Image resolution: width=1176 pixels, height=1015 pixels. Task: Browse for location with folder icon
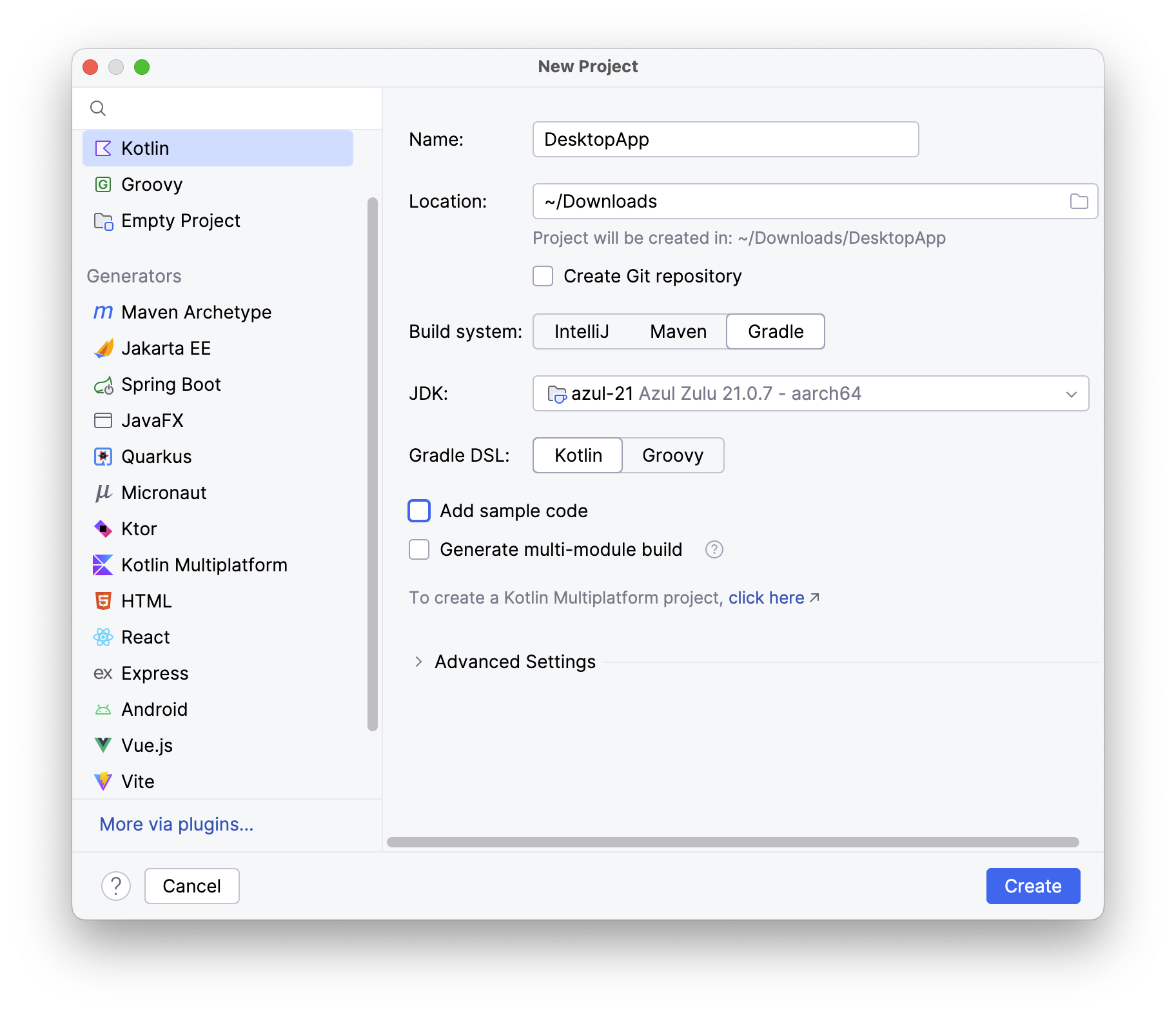click(x=1079, y=201)
